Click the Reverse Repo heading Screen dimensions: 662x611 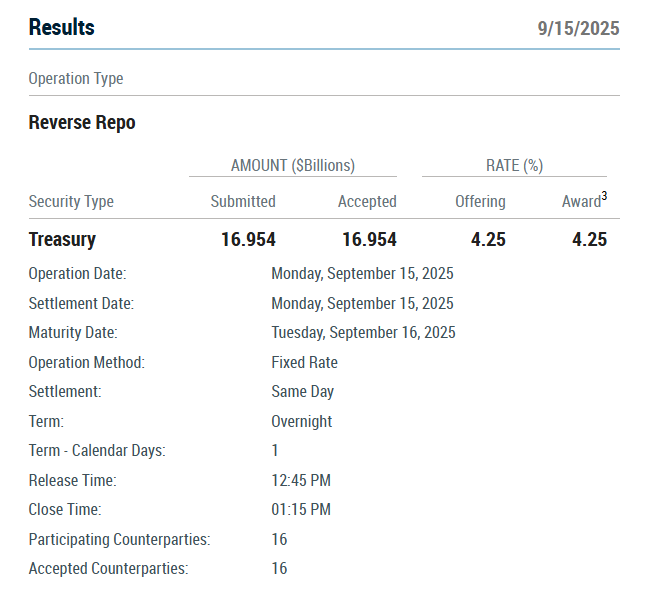pos(82,123)
